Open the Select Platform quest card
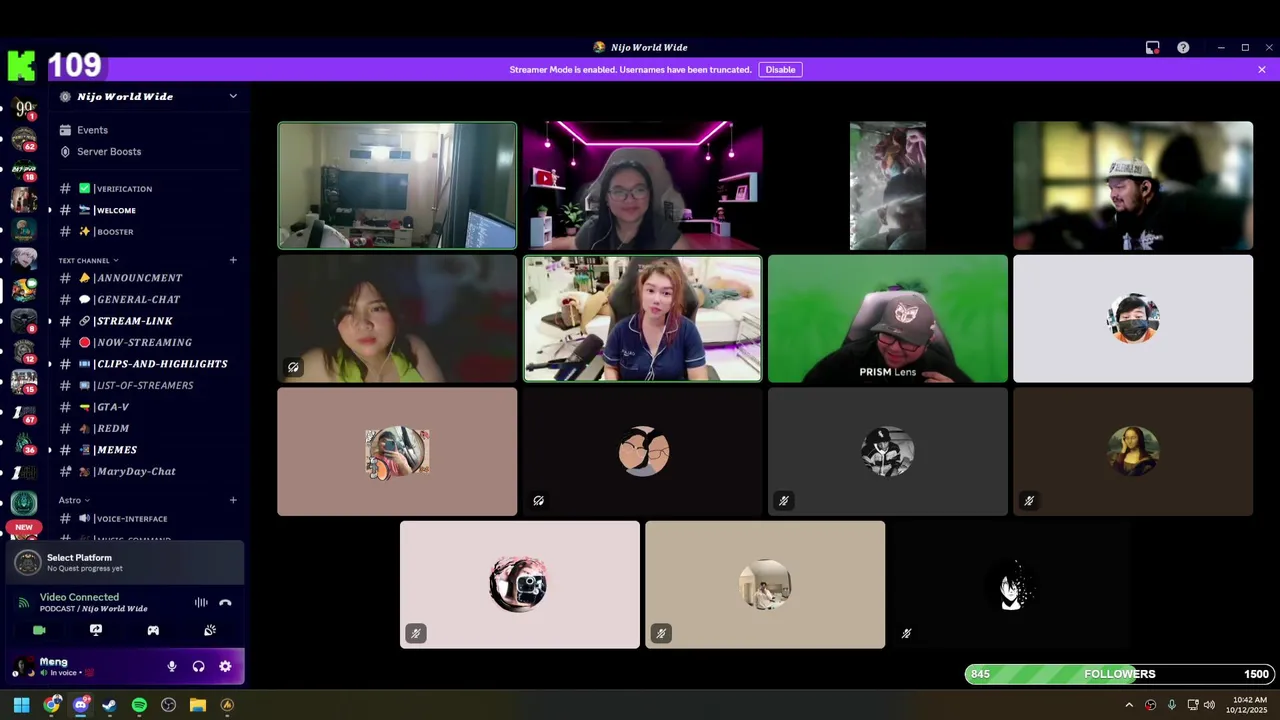 127,563
